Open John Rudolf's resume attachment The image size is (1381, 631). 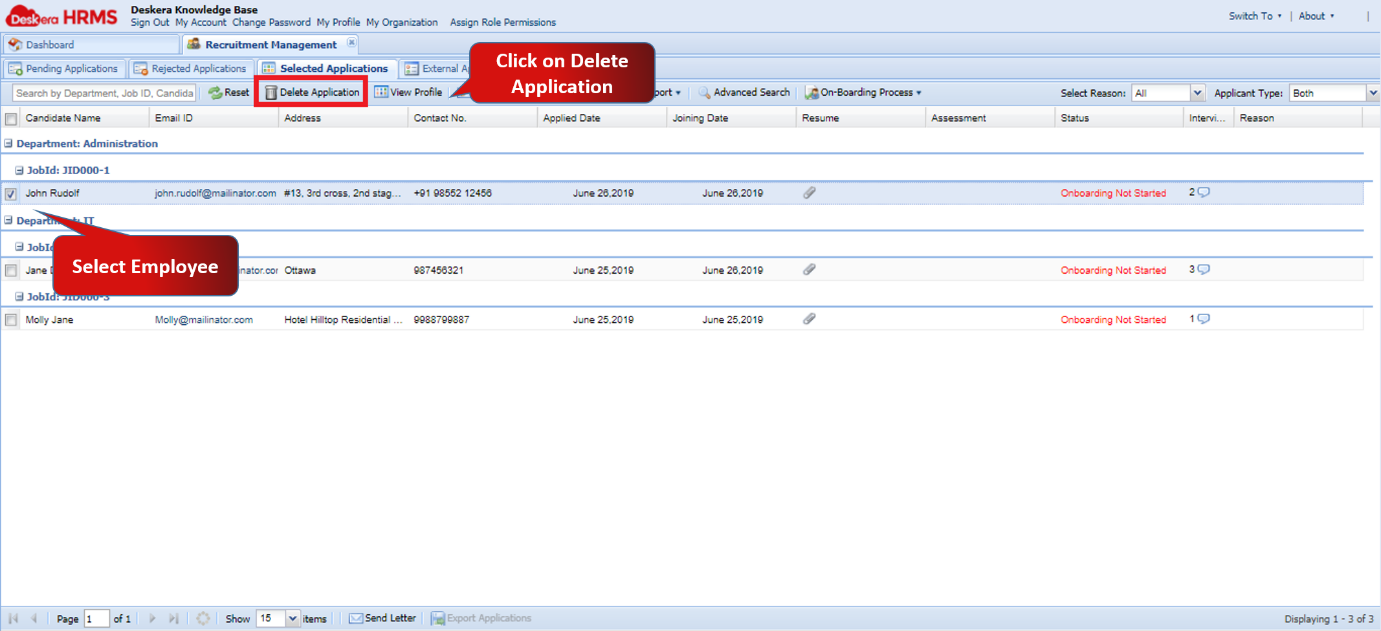point(809,192)
